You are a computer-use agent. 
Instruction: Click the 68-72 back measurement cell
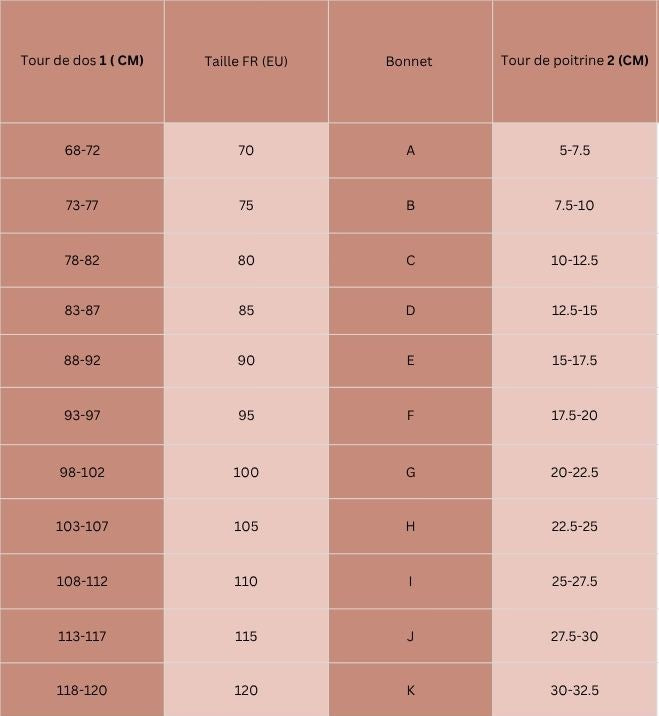tap(82, 150)
